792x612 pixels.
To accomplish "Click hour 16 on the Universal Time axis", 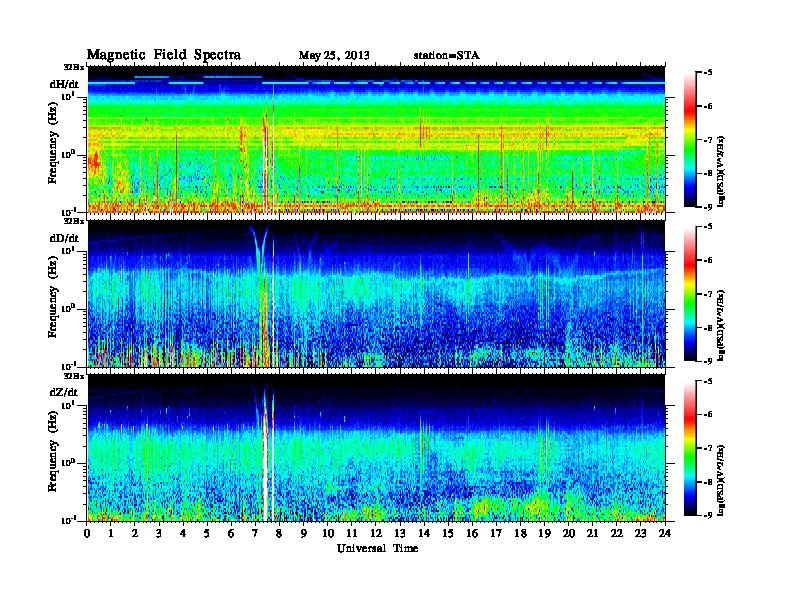I will click(472, 533).
